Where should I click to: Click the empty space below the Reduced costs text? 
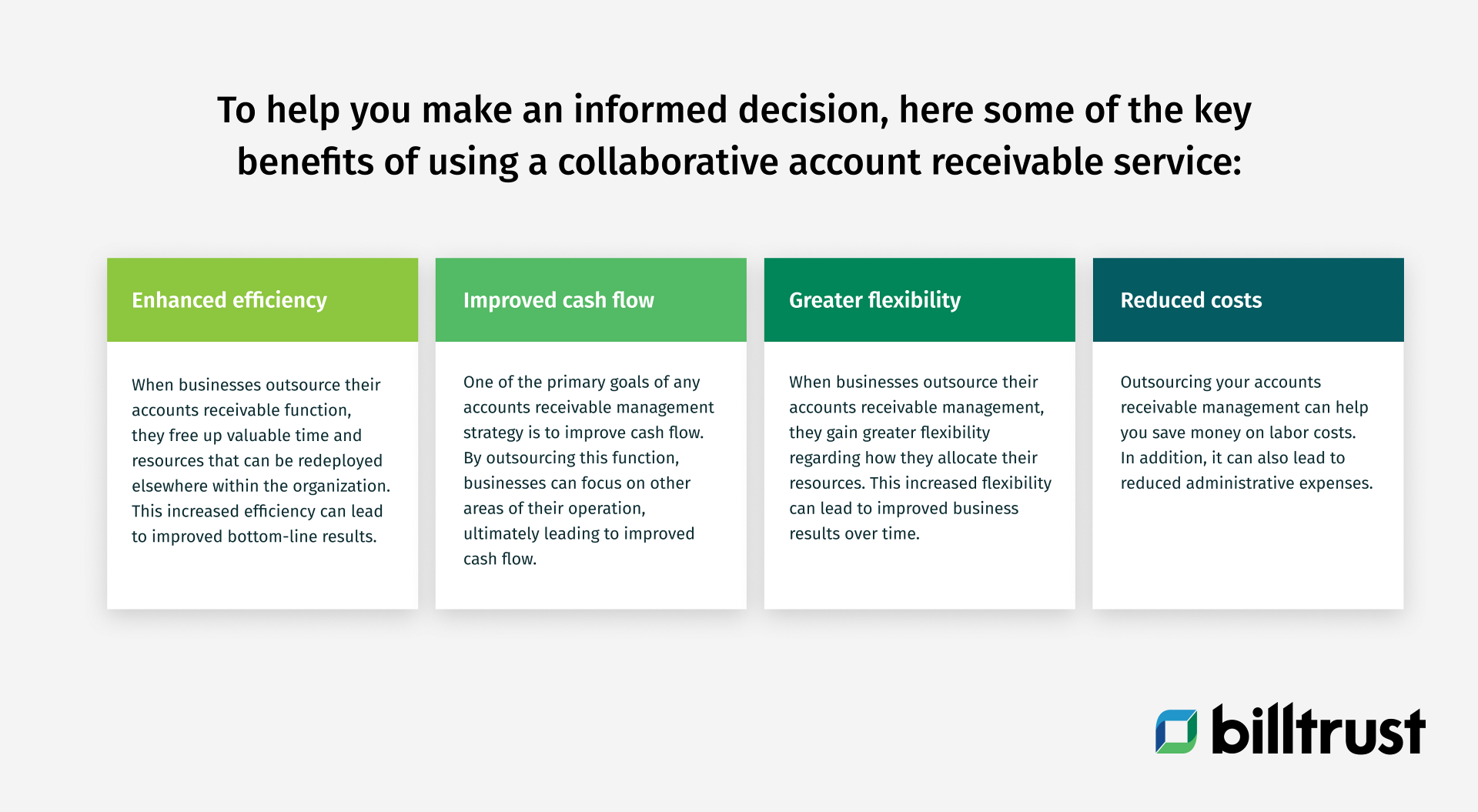tap(1247, 554)
